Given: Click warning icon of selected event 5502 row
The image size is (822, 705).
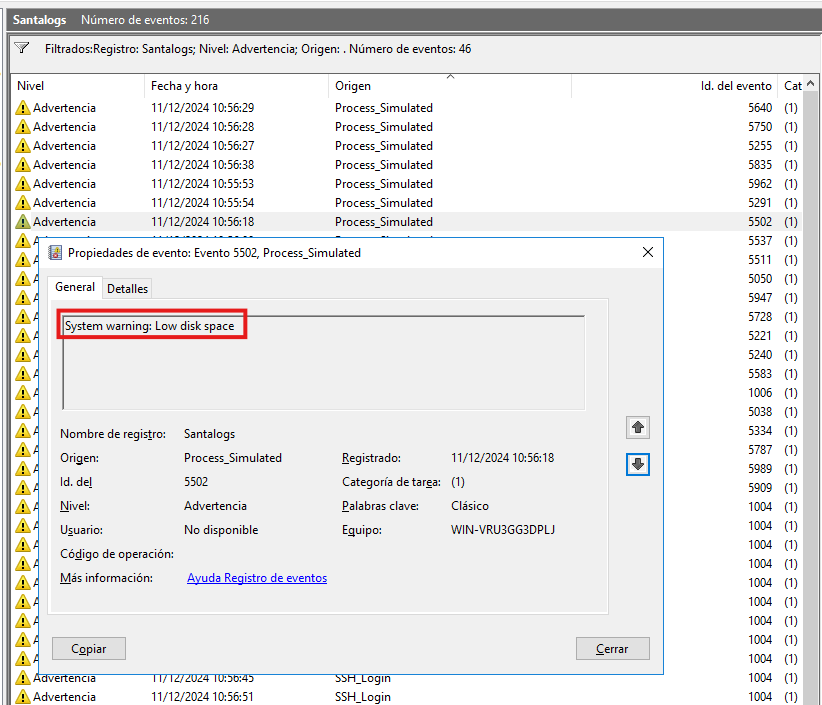Looking at the screenshot, I should [x=23, y=222].
